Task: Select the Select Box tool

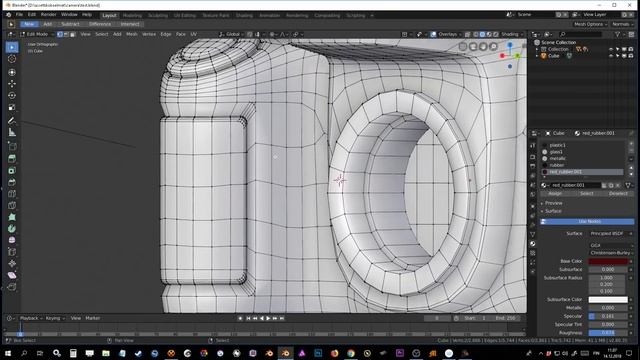Action: [12, 47]
